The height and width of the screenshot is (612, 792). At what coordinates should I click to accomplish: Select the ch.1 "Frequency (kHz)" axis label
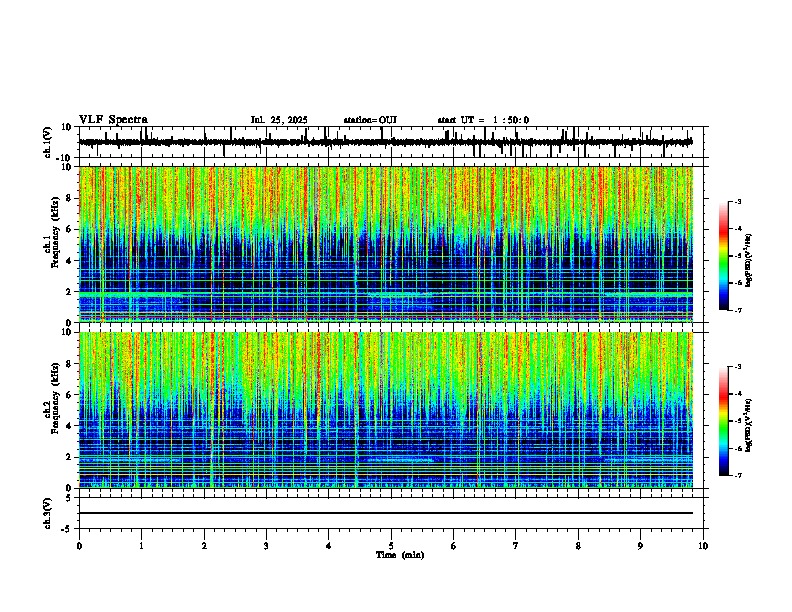click(x=56, y=231)
